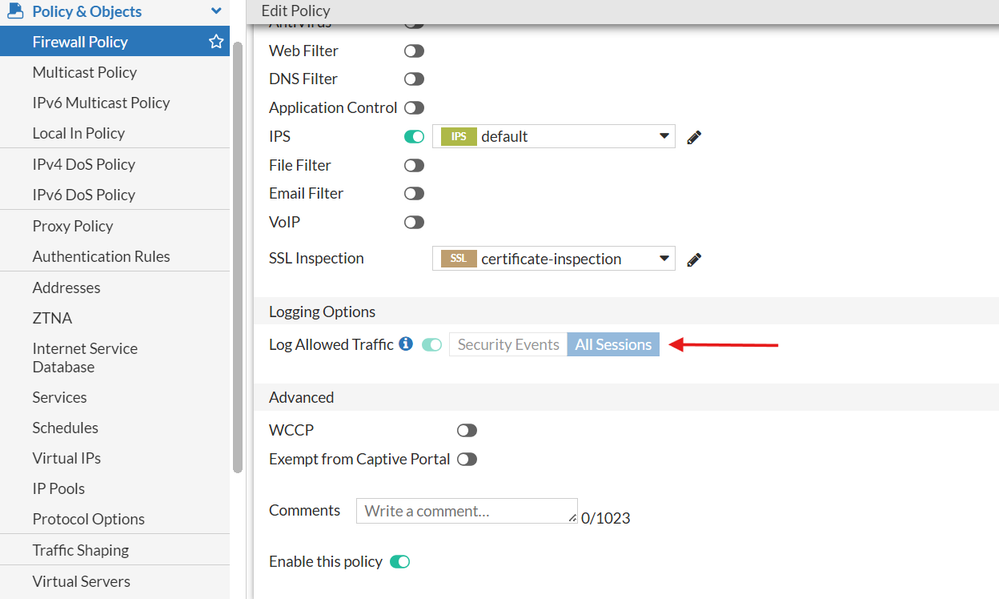Viewport: 999px width, 599px height.
Task: Edit the IPS default profile pencil icon
Action: point(694,137)
